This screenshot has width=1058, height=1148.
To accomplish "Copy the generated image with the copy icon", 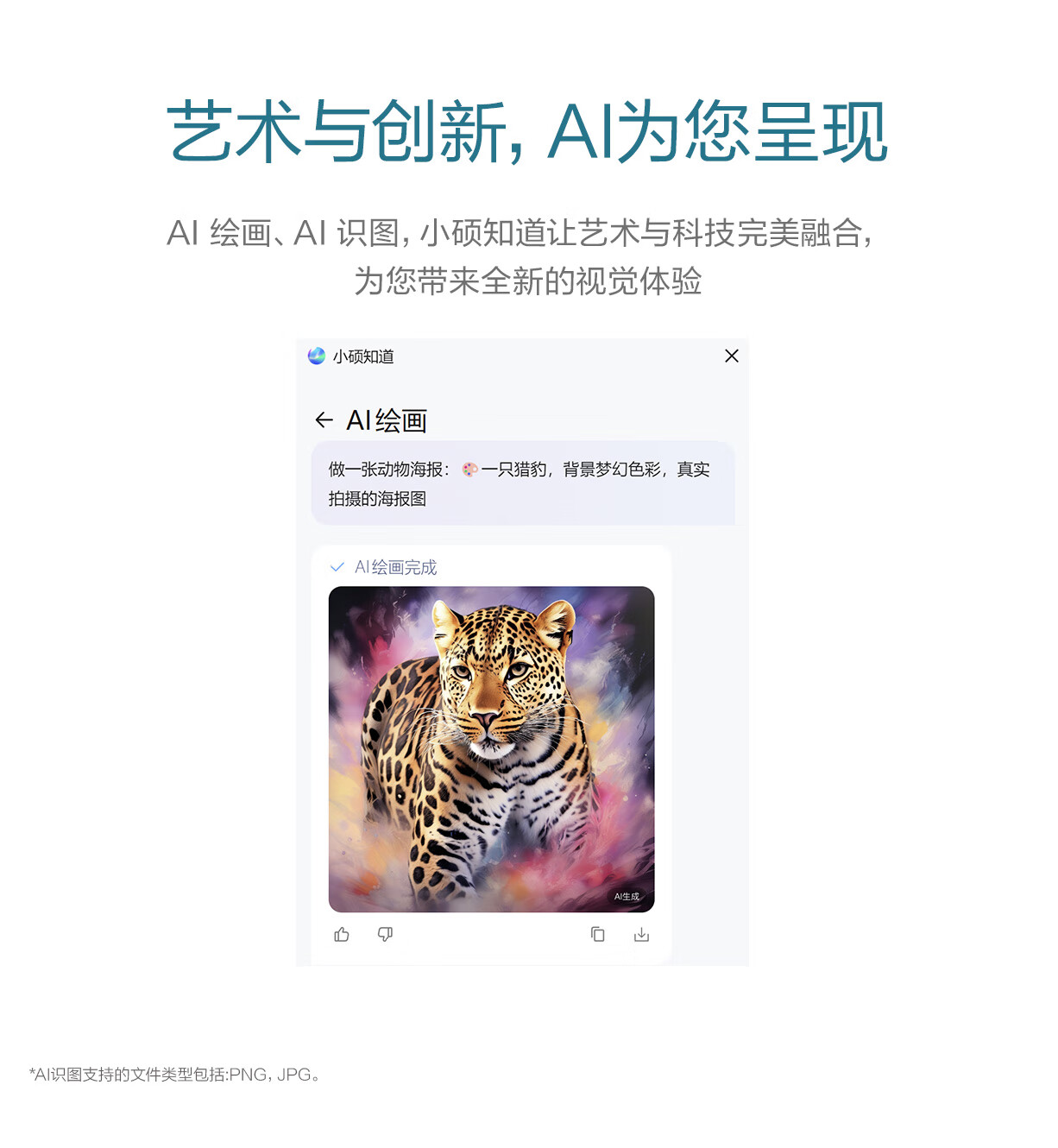I will (597, 934).
